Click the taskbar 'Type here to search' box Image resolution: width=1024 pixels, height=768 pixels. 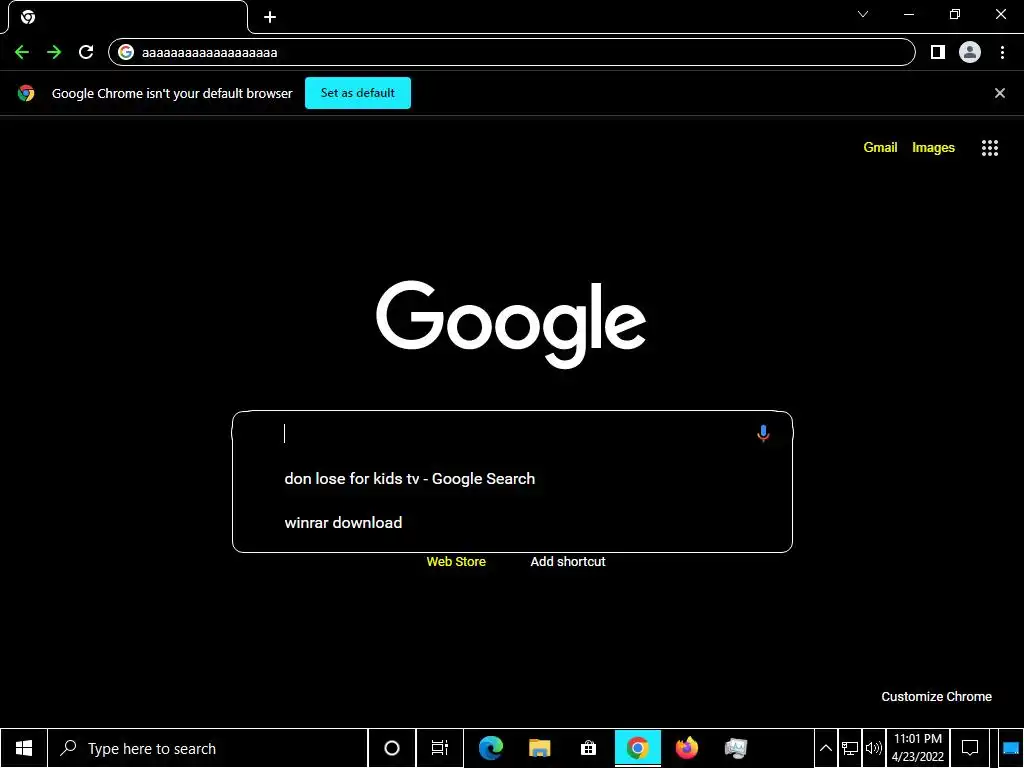[208, 748]
